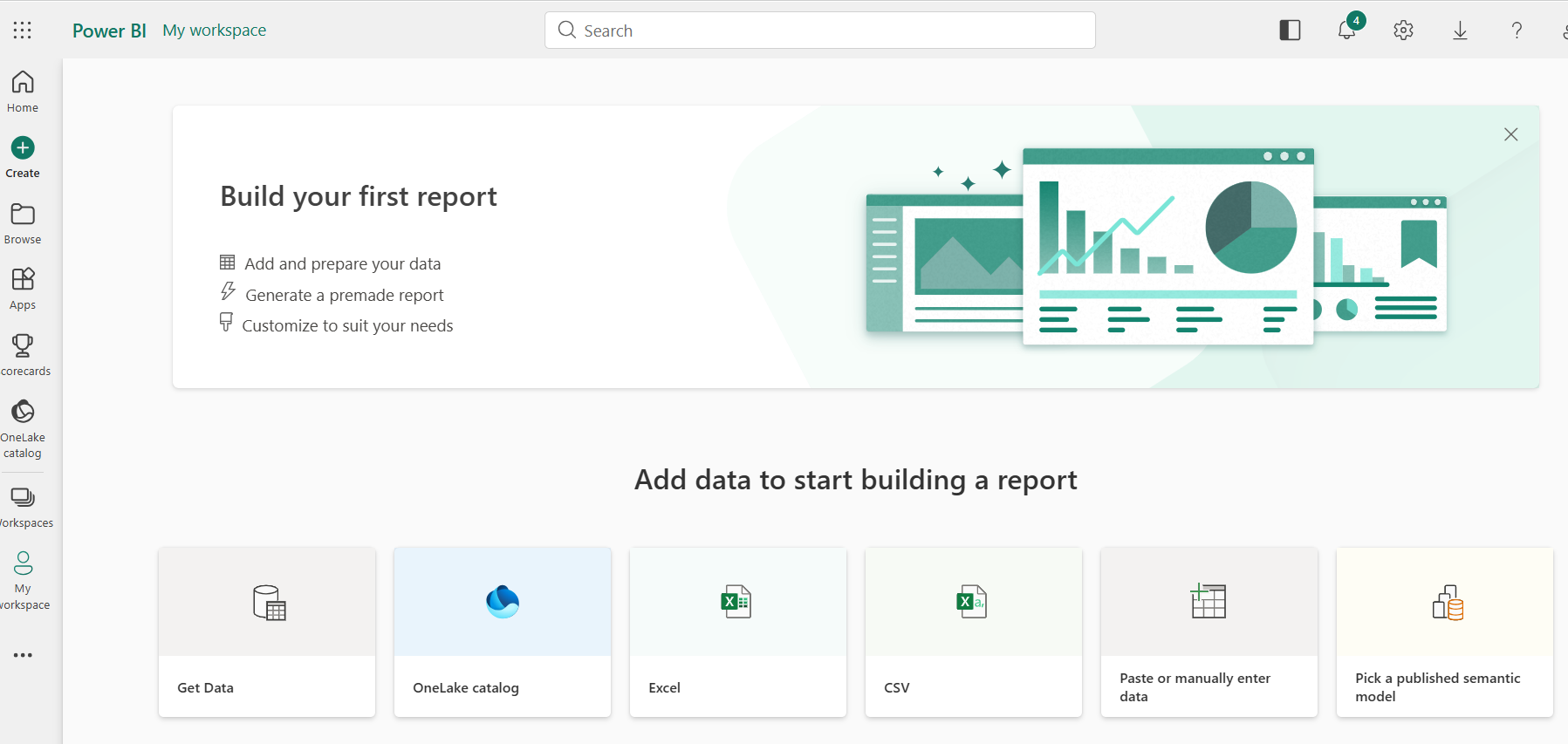Click the Power BI logo link
1568x744 pixels.
point(109,31)
